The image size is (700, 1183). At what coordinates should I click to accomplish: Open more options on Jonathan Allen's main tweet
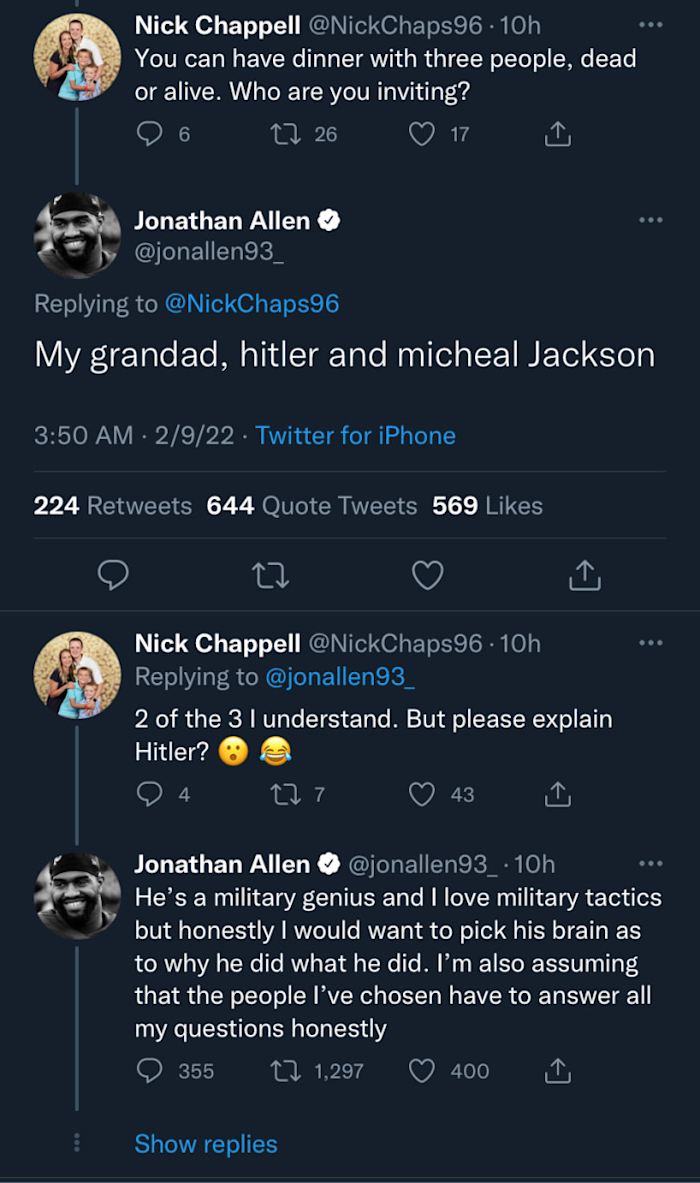[x=650, y=220]
